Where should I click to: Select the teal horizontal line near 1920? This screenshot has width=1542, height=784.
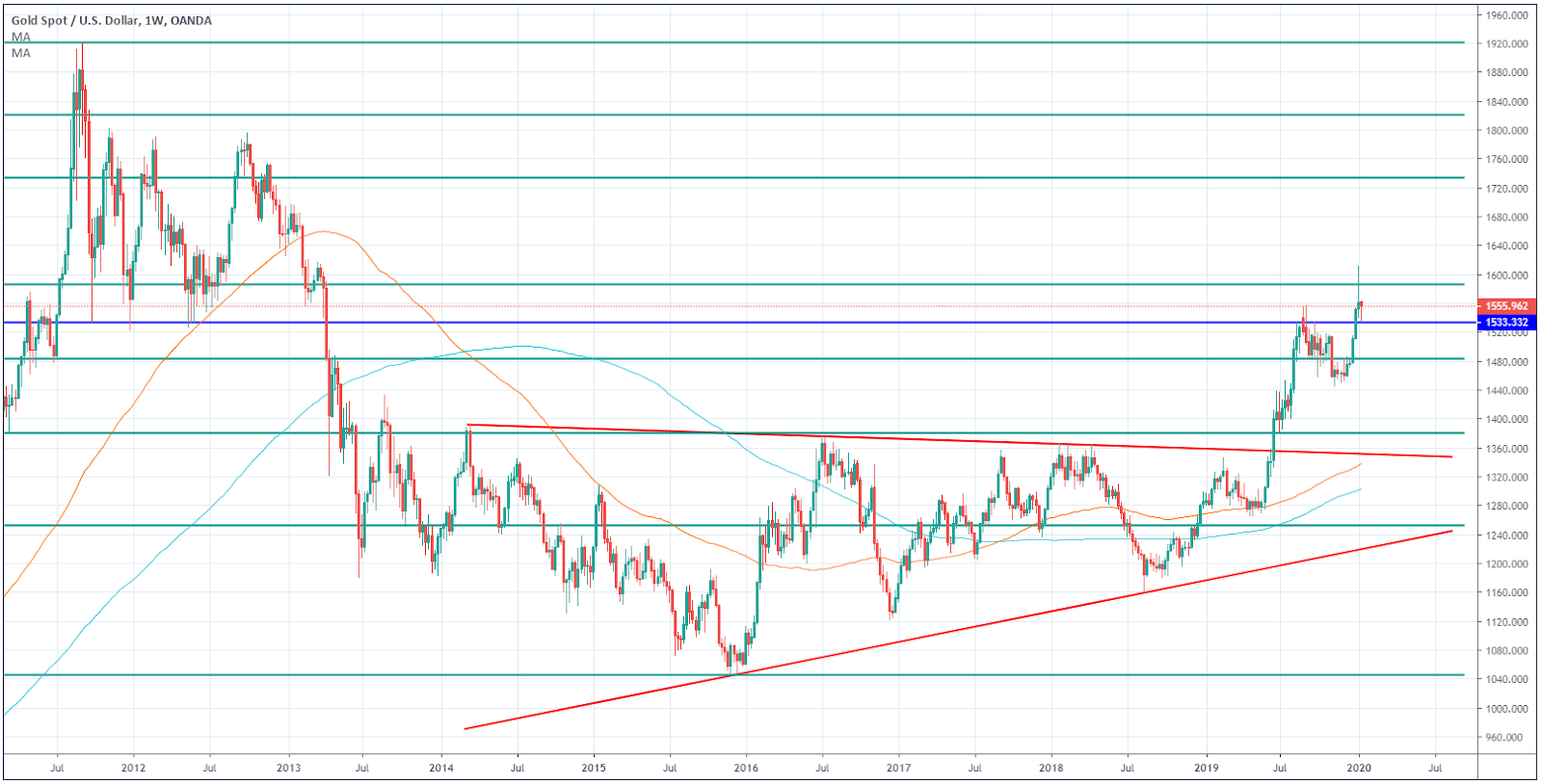[732, 42]
